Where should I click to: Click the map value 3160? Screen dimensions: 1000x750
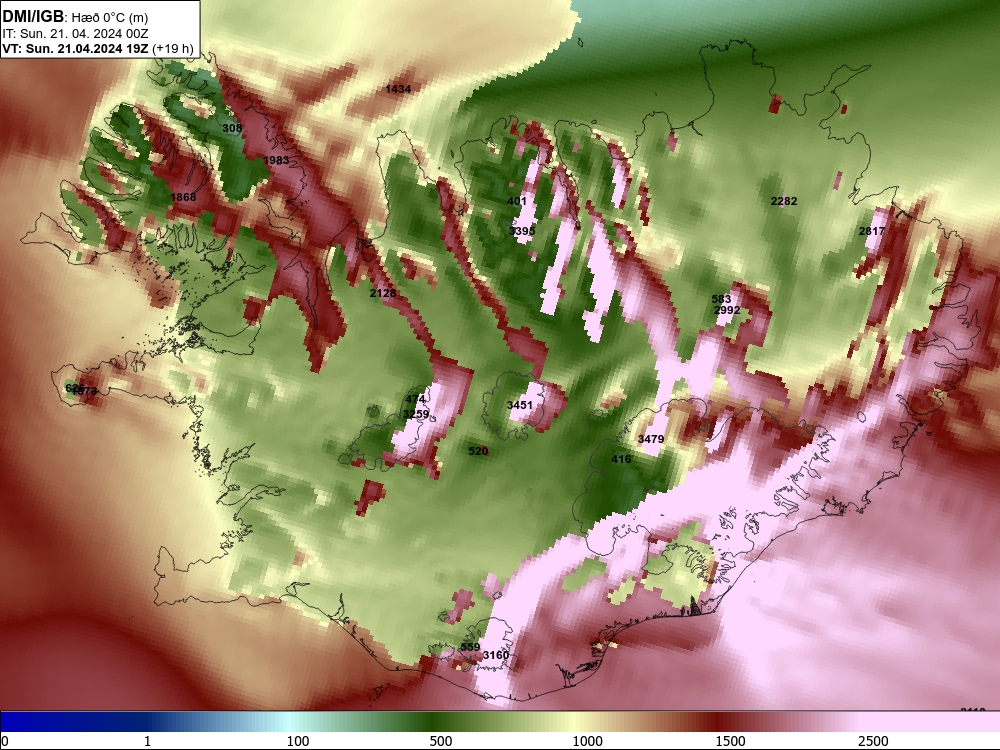pos(496,655)
